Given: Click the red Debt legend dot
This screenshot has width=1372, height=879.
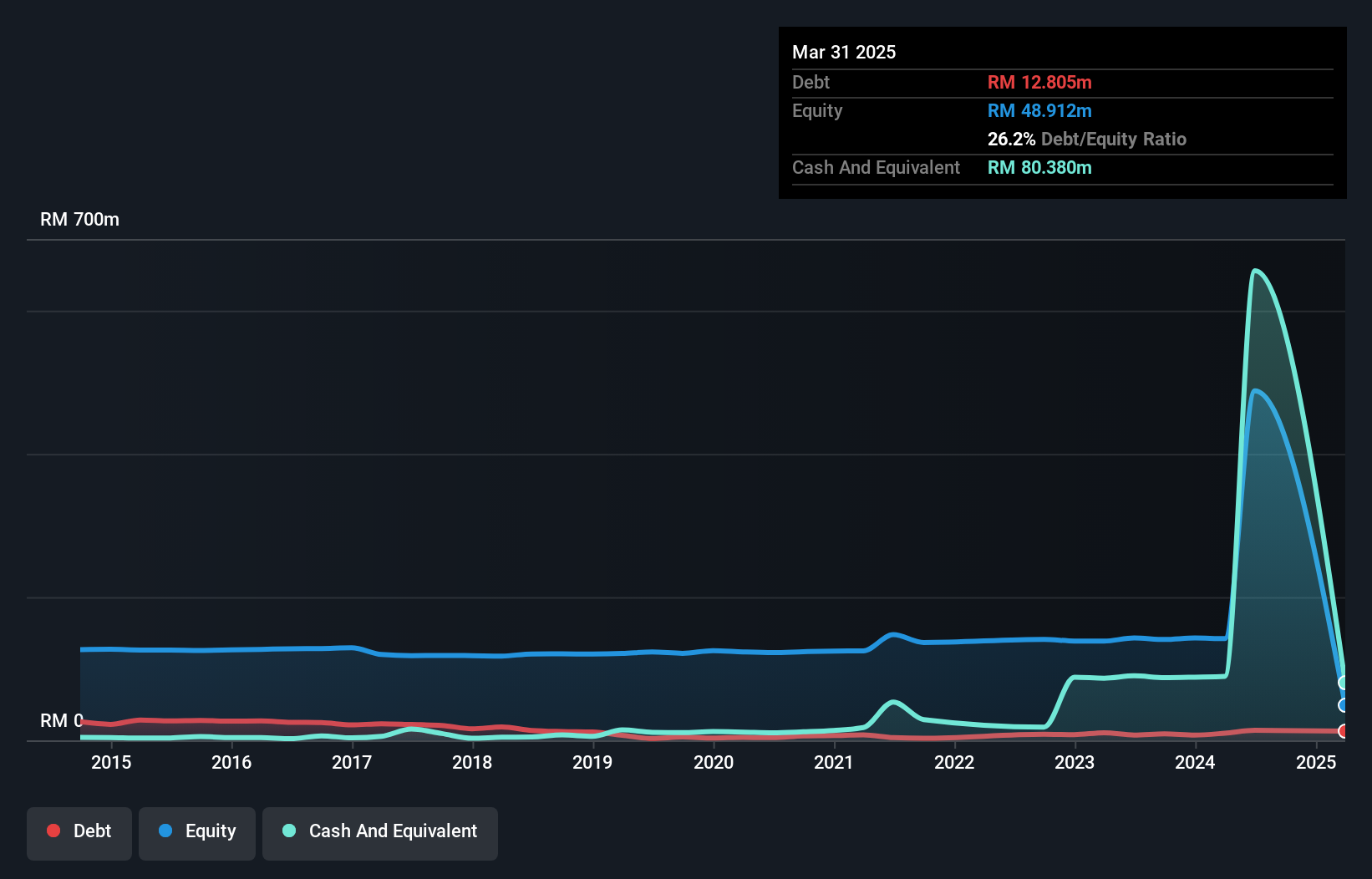Looking at the screenshot, I should [x=53, y=831].
